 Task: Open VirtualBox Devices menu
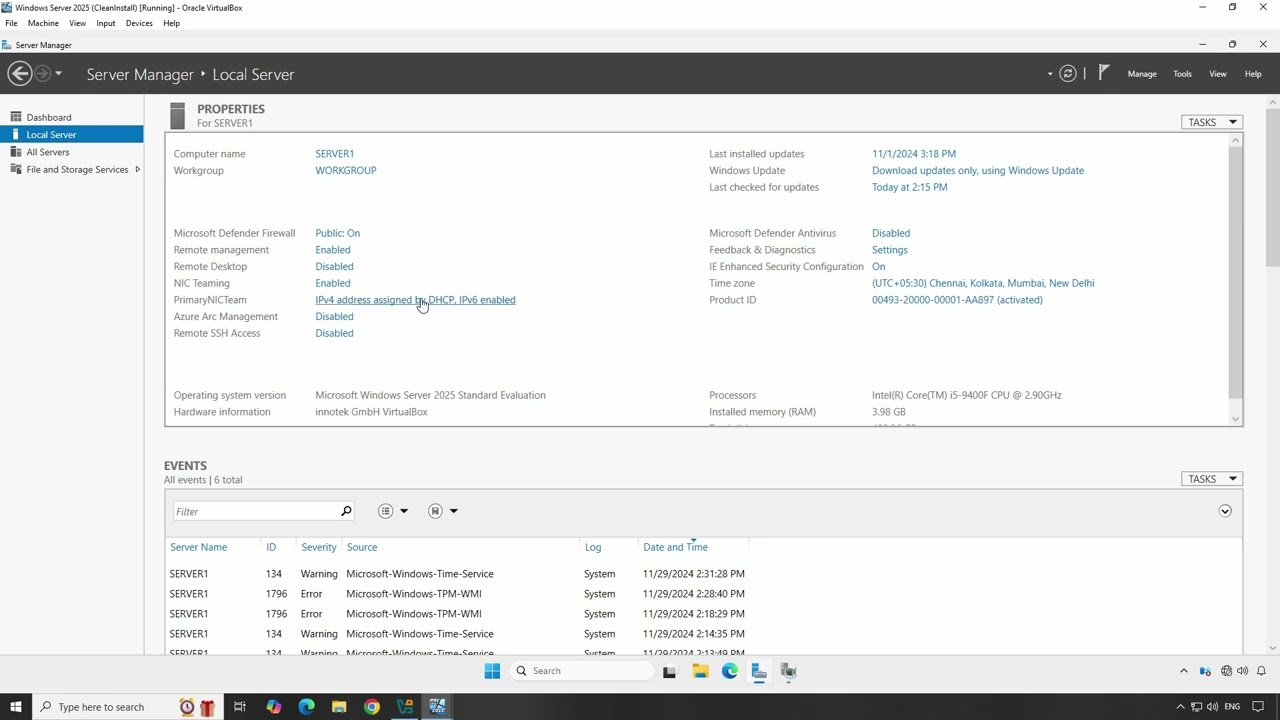coord(139,23)
